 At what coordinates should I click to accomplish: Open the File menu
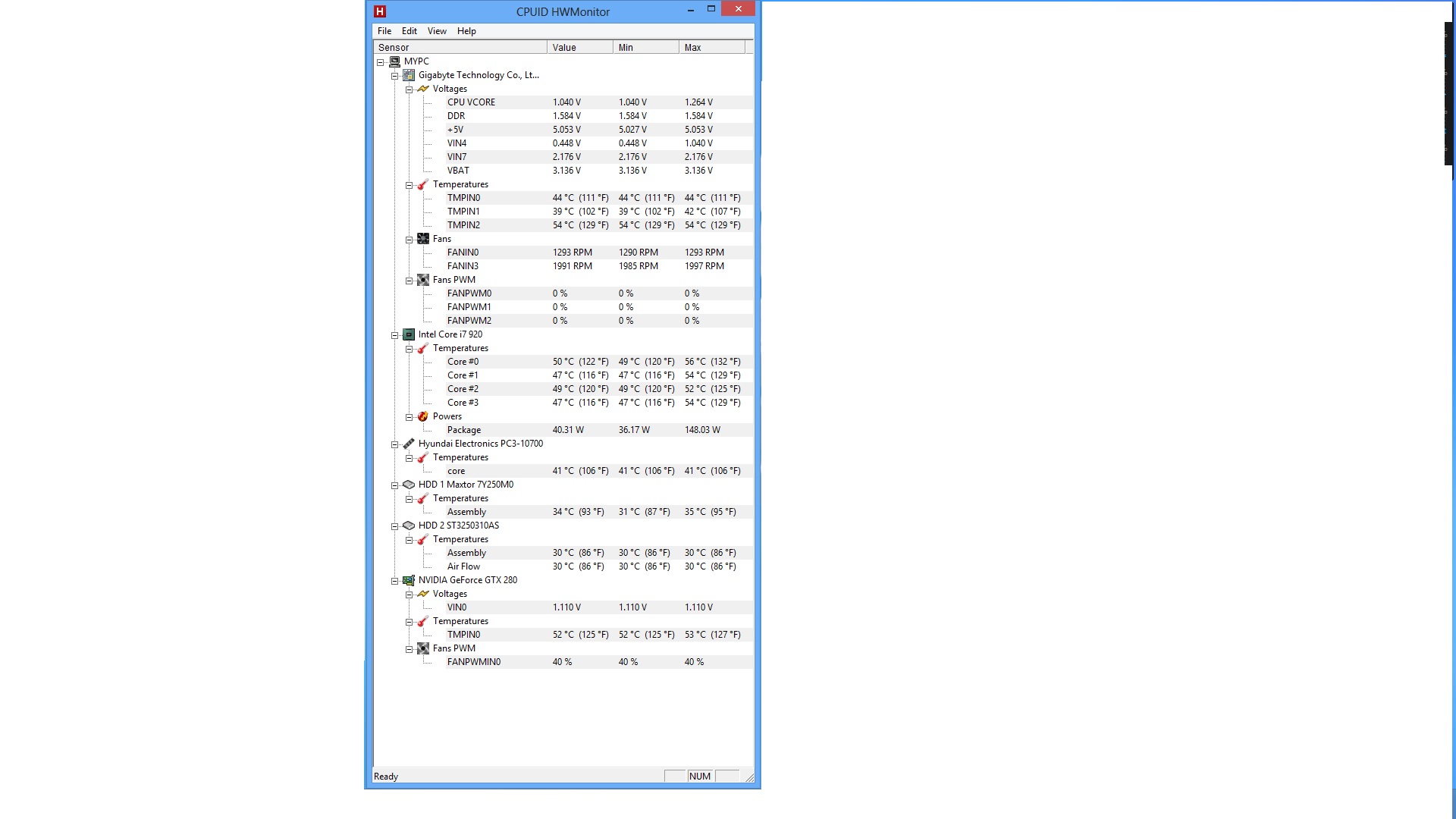[384, 31]
